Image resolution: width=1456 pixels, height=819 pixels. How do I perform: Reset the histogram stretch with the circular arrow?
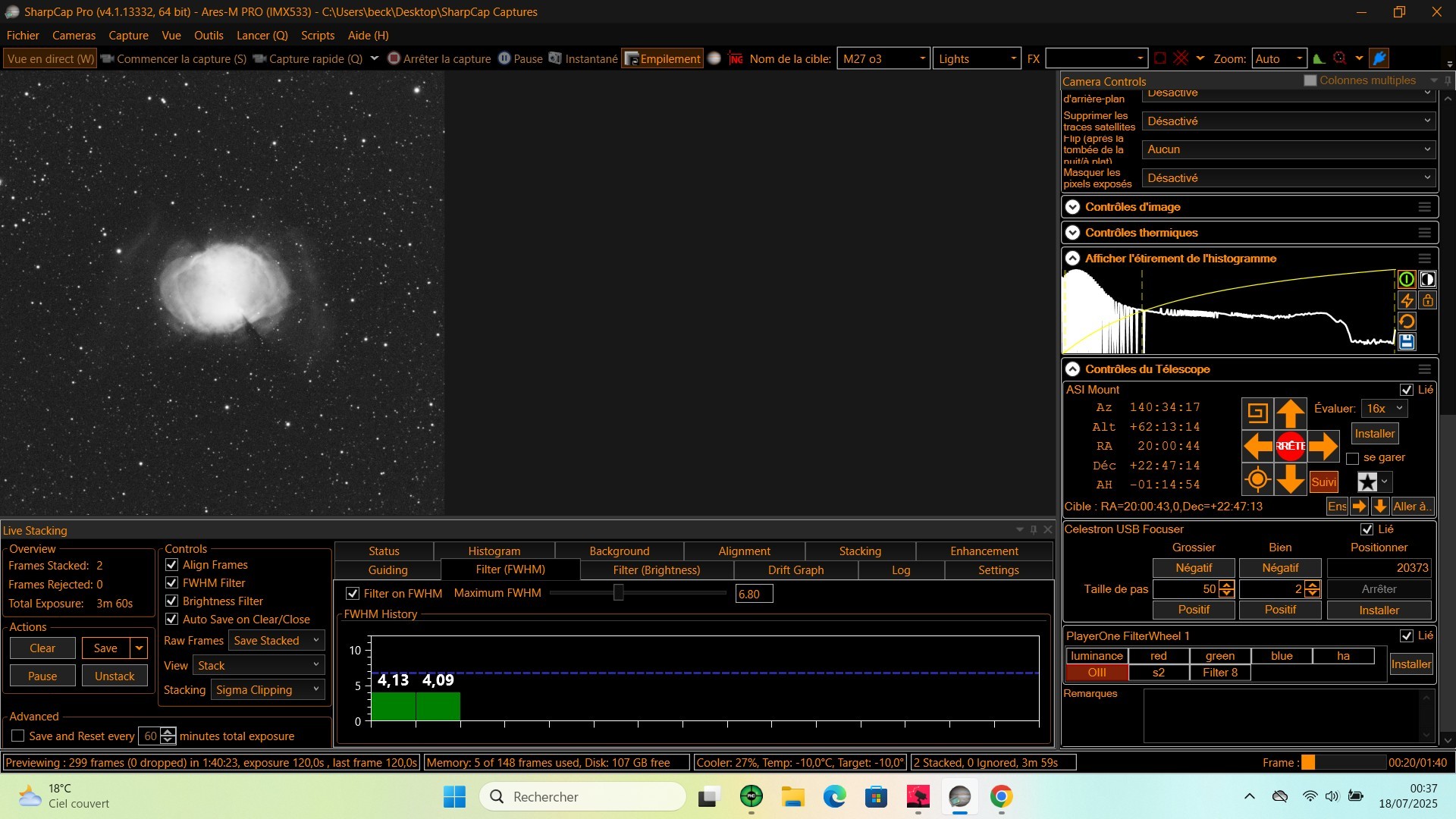1406,322
